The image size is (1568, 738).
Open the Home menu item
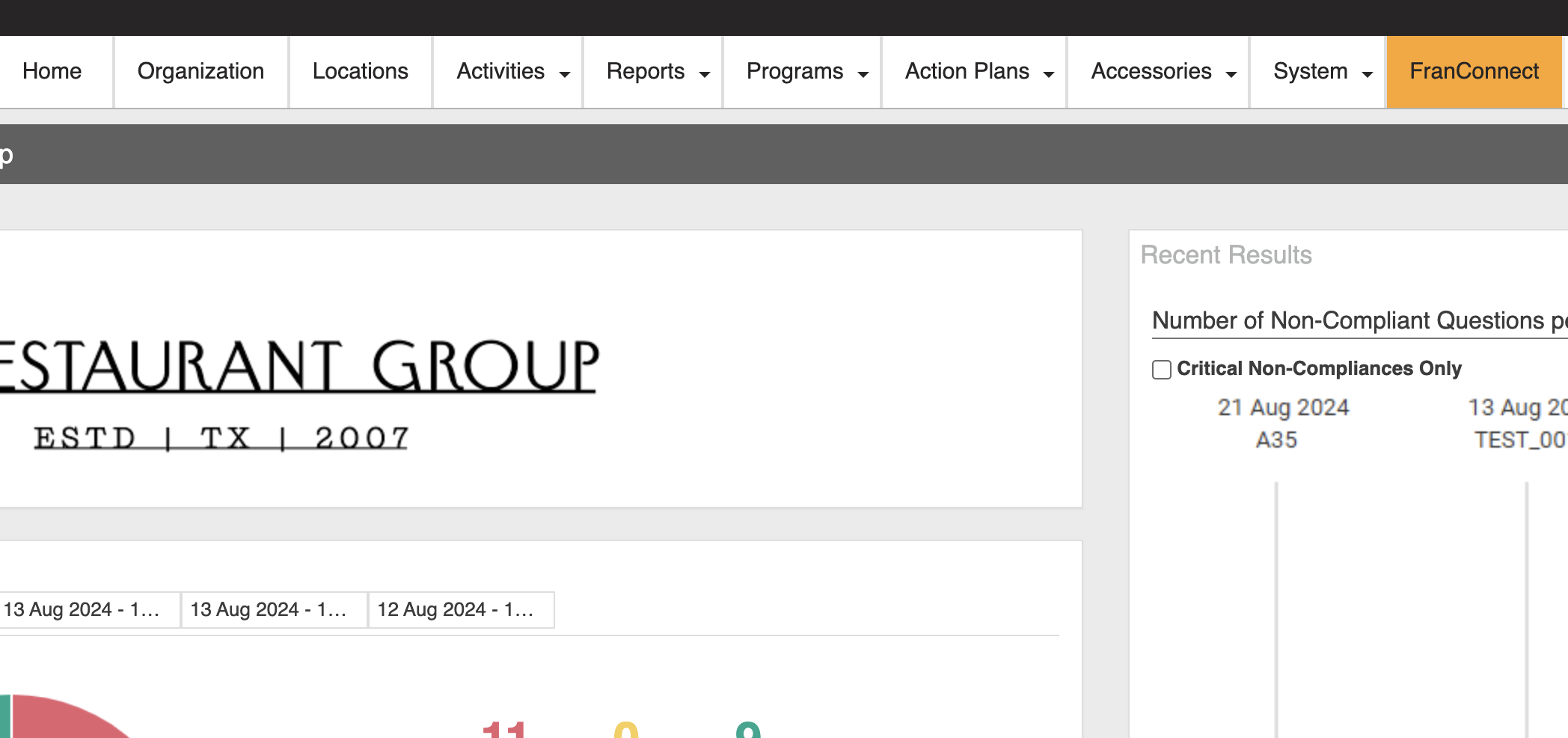(52, 72)
